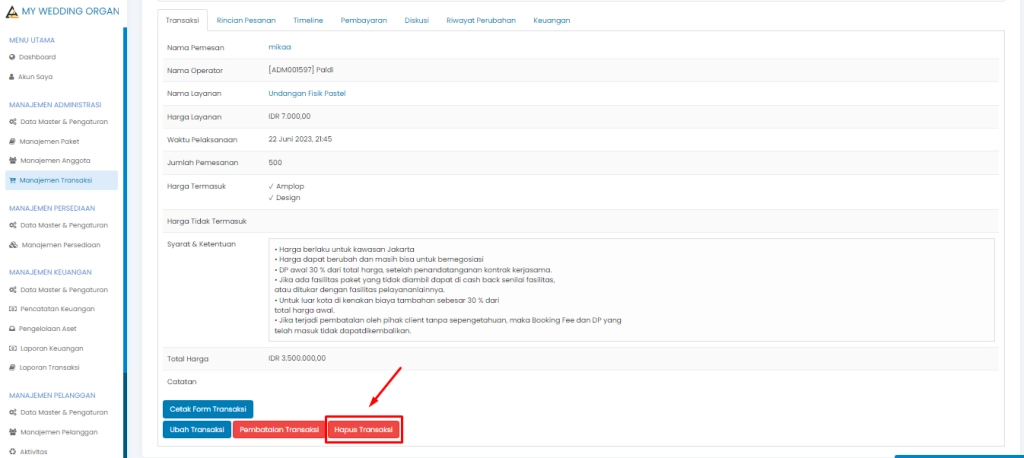Click the Manajemen Paket icon

[x=13, y=141]
